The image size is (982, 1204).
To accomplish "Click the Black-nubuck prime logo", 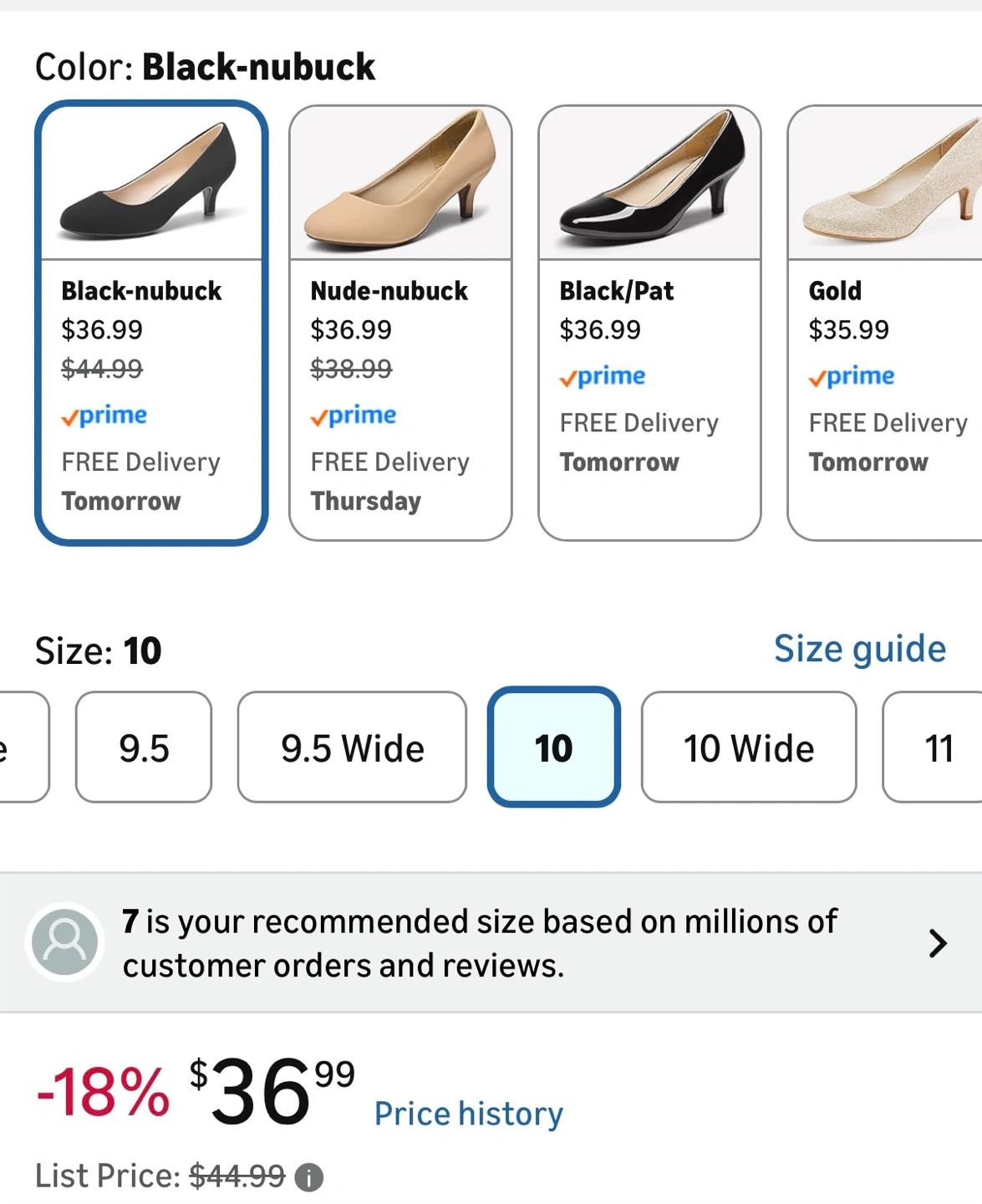I will pyautogui.click(x=104, y=416).
